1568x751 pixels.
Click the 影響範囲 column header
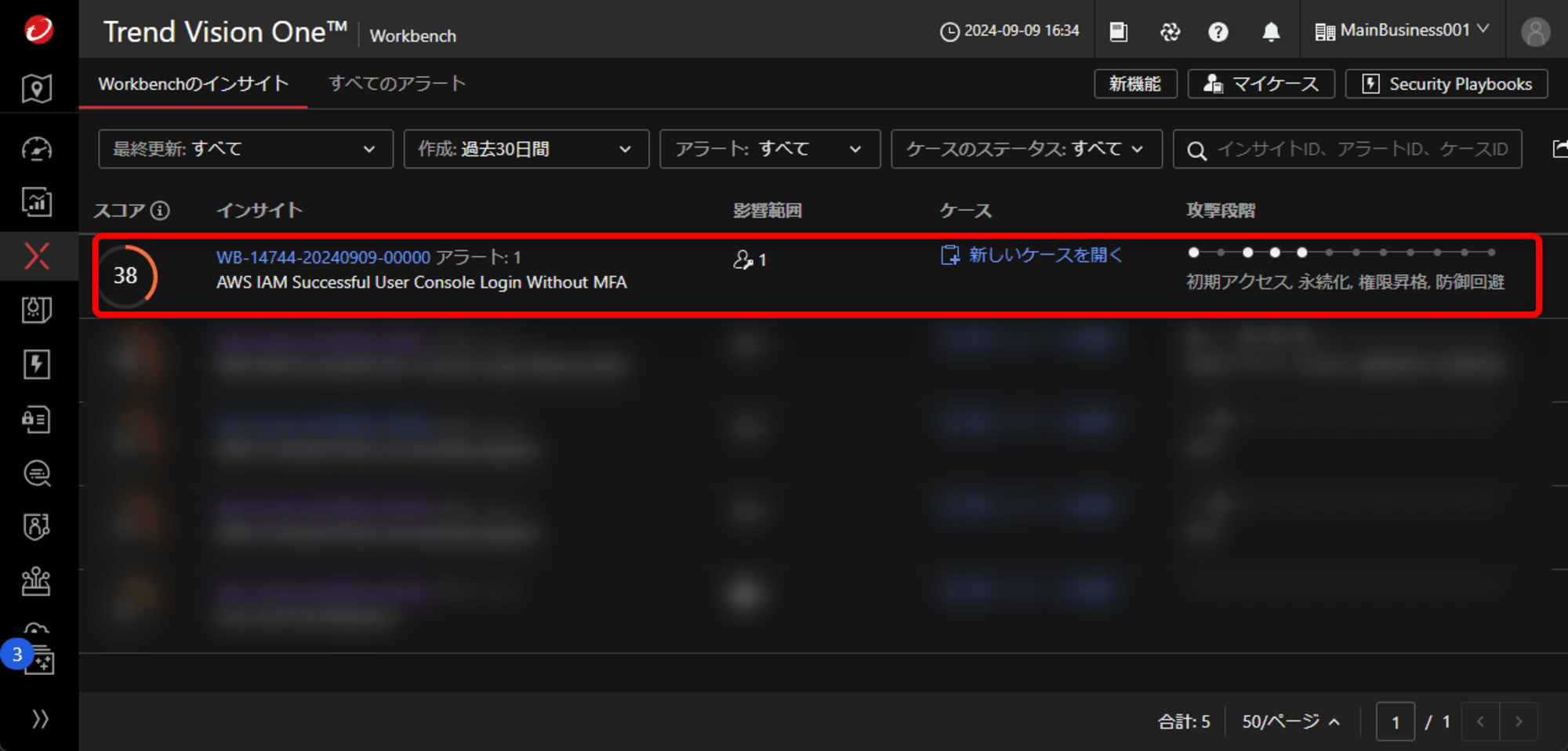(x=768, y=210)
